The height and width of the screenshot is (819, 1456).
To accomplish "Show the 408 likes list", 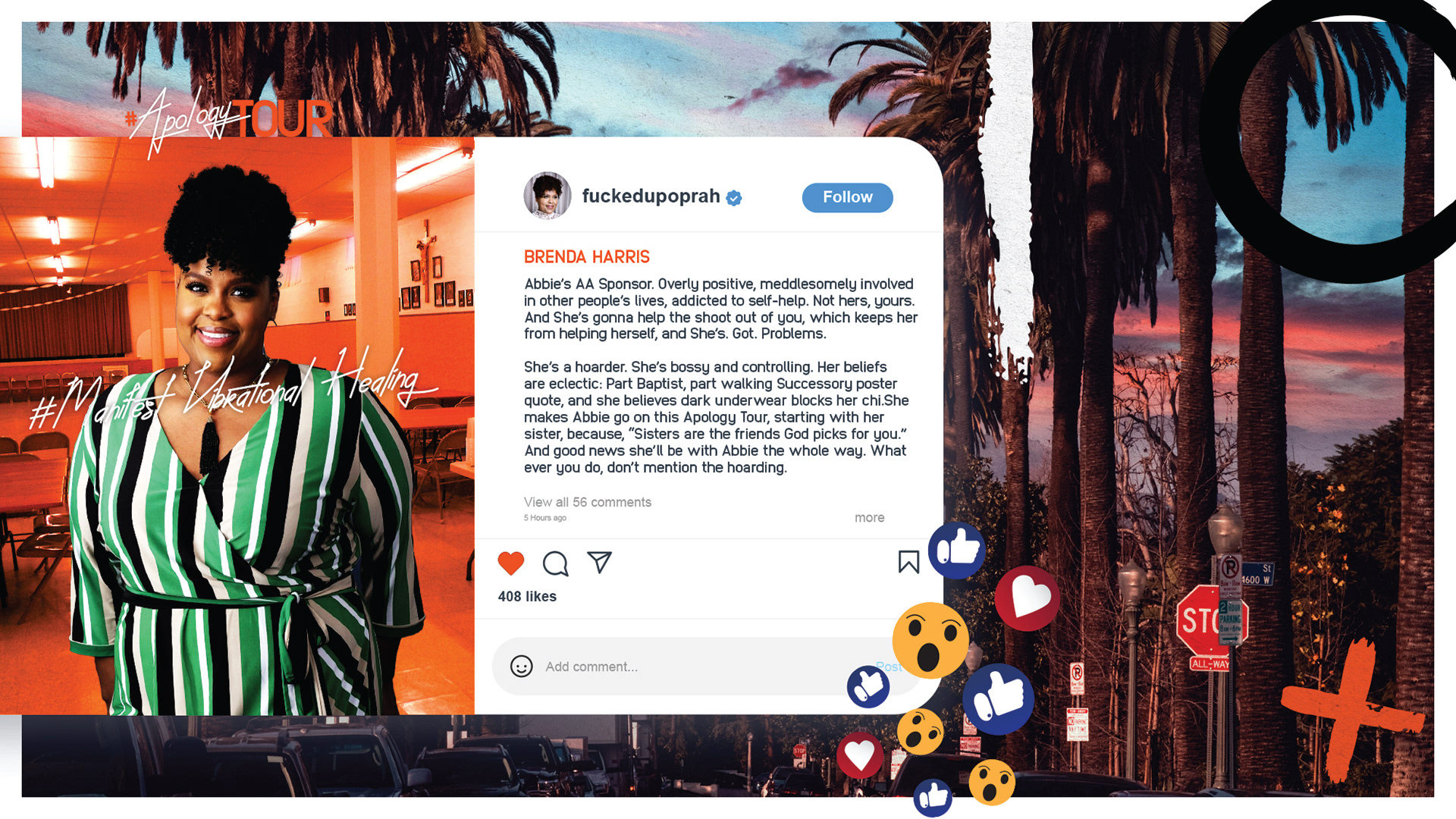I will [x=527, y=597].
